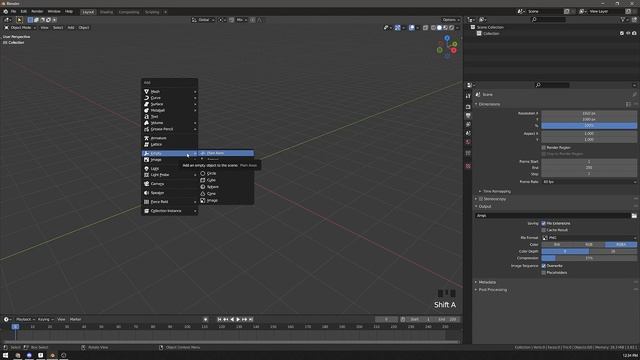The width and height of the screenshot is (640, 360).
Task: Click the Collection Instance icon in Add menu
Action: coord(146,211)
